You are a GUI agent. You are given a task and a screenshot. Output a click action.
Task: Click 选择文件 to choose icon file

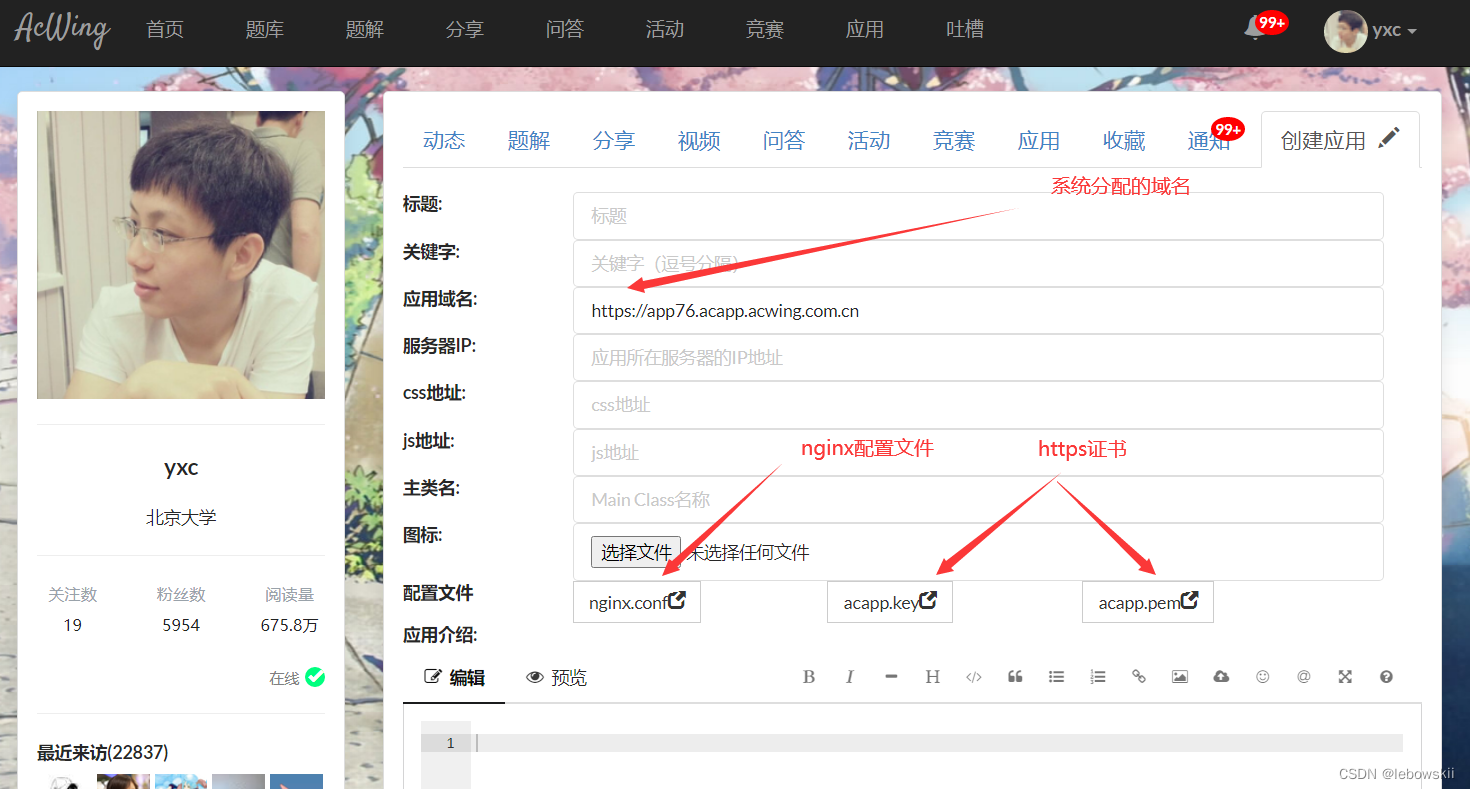[x=636, y=552]
